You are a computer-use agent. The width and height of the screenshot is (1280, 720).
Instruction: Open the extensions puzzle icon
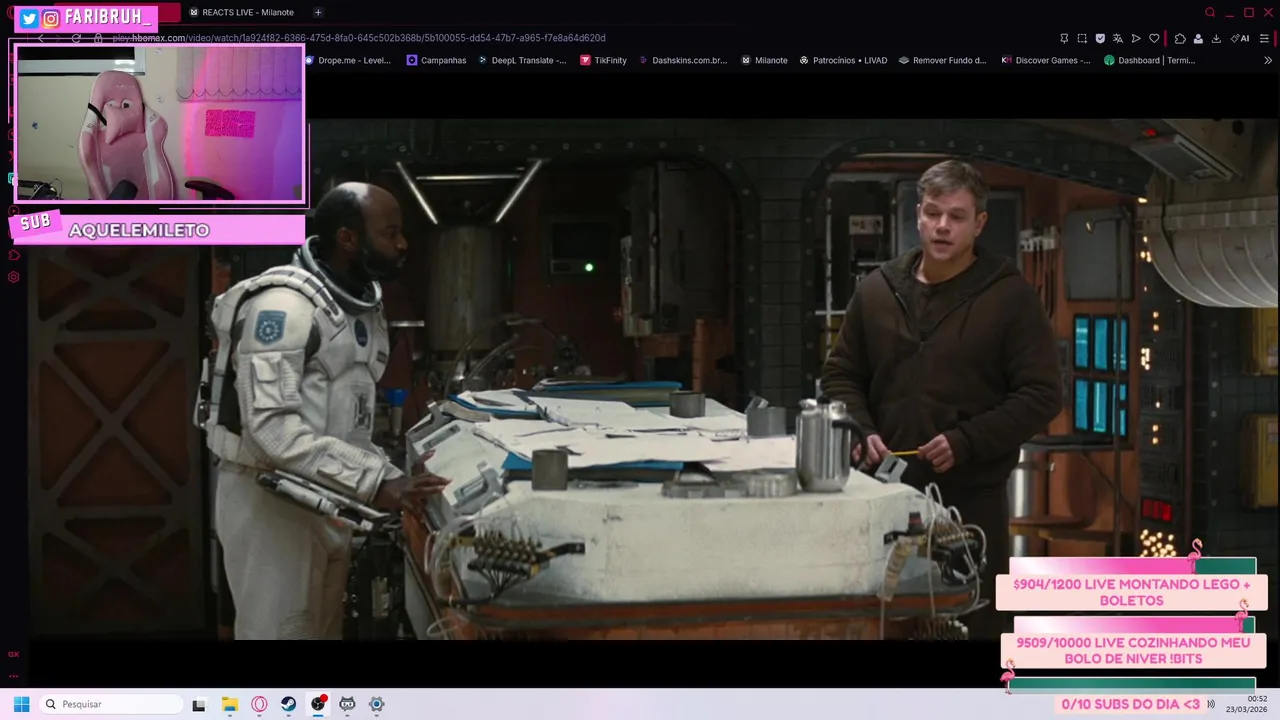coord(1180,38)
